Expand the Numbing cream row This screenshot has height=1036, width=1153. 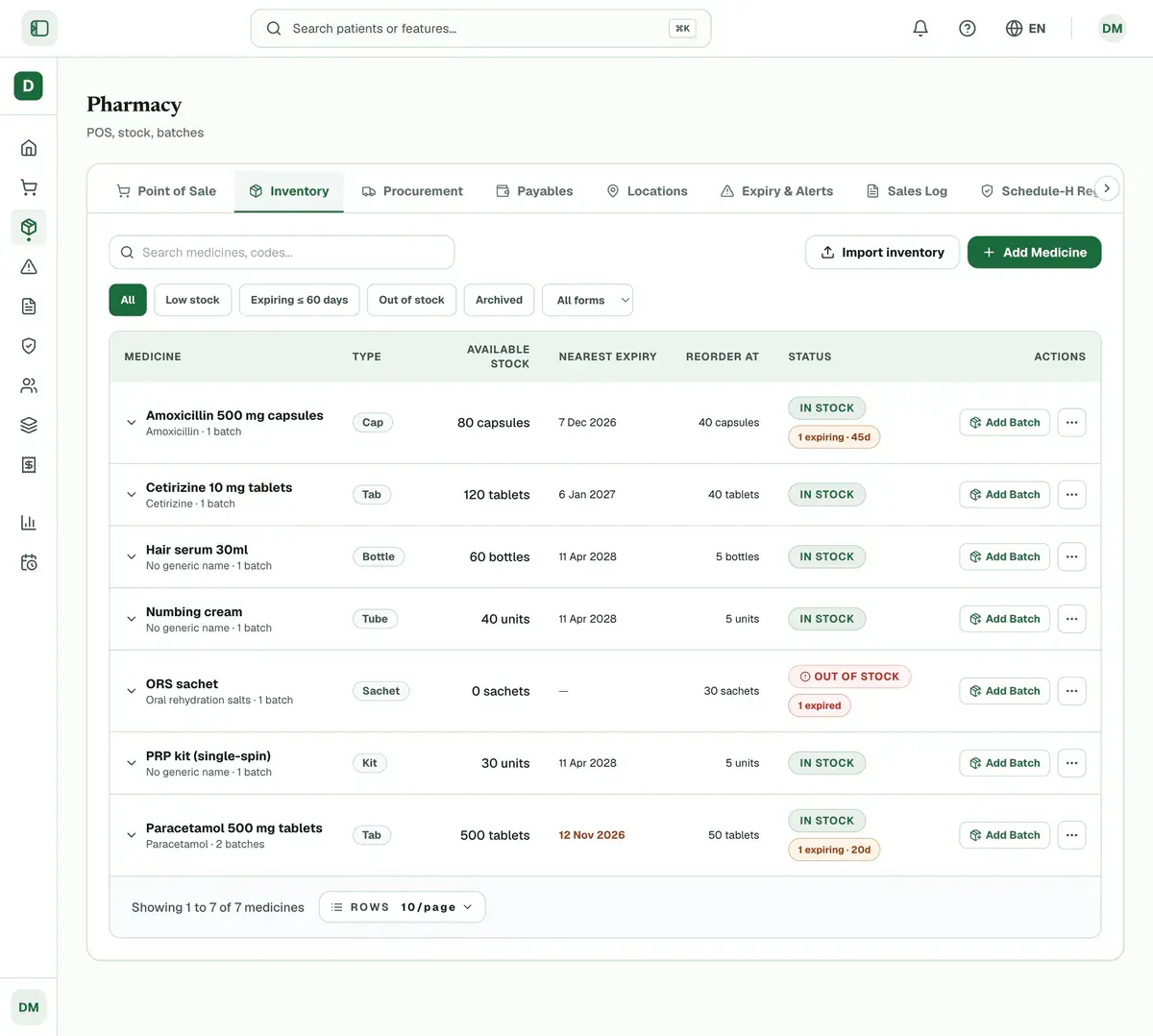[132, 619]
